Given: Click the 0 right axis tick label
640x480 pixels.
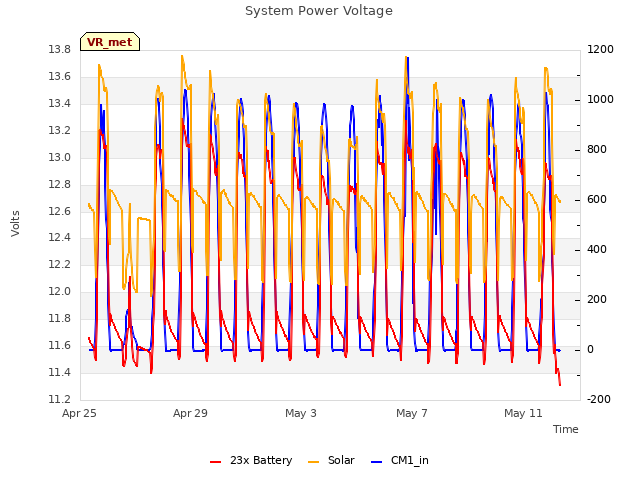Looking at the screenshot, I should coord(590,350).
